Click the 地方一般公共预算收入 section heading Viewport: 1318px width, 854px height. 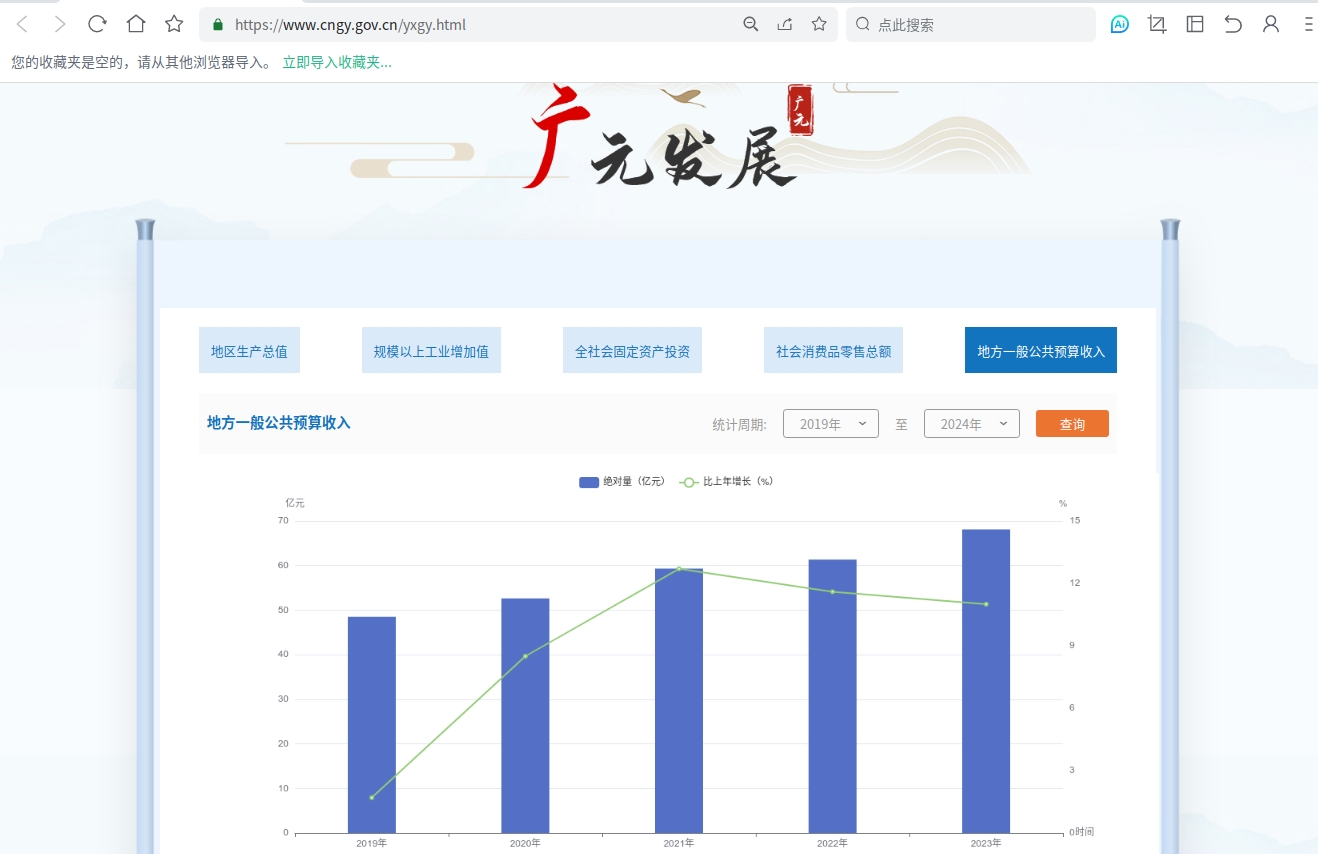point(279,423)
